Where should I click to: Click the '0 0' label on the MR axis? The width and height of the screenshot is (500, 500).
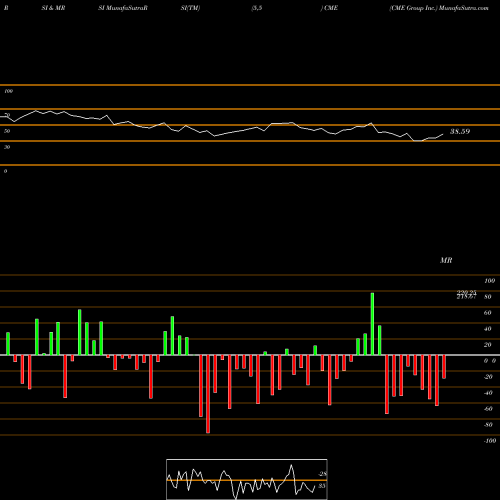pos(490,361)
